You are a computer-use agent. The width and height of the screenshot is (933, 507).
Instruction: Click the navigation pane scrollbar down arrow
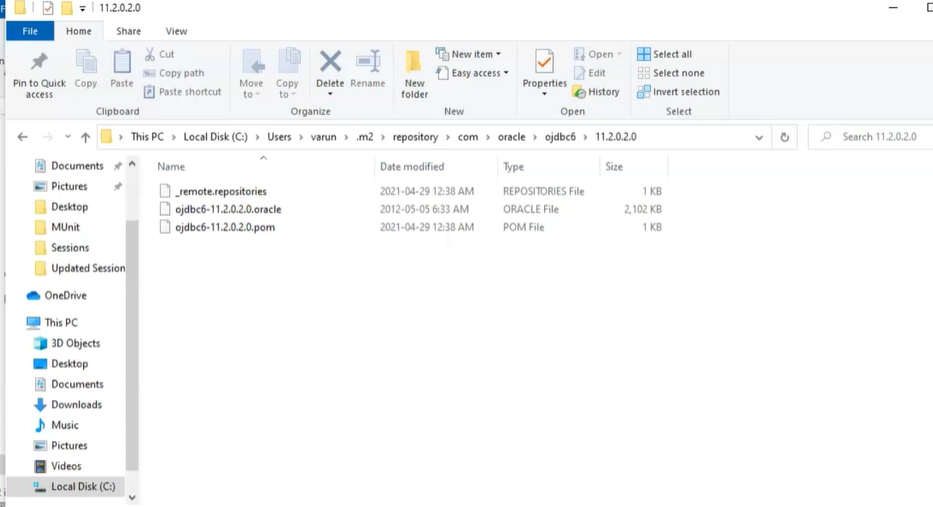click(132, 497)
